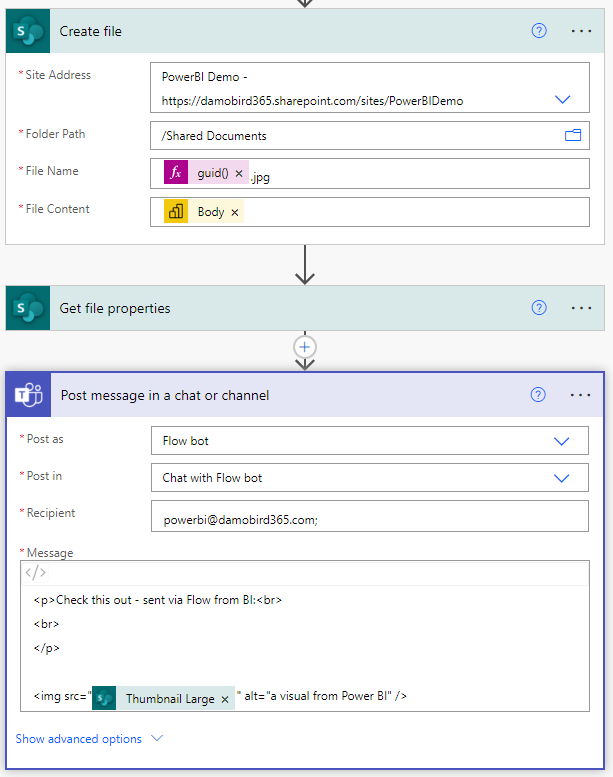This screenshot has width=613, height=777.
Task: Click the Power BI Body token icon
Action: click(x=176, y=212)
